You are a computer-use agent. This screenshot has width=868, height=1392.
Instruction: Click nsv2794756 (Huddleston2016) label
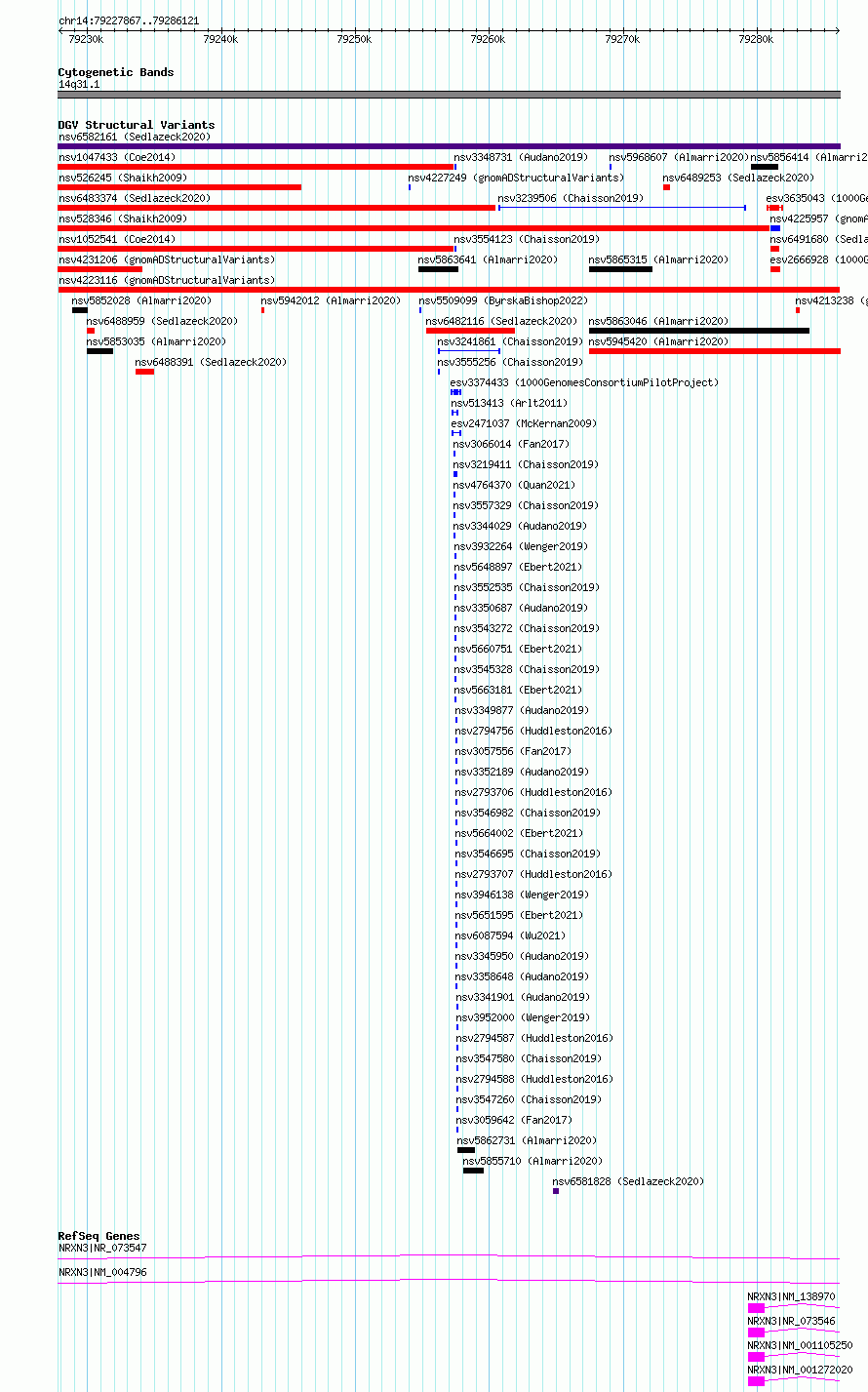point(533,732)
